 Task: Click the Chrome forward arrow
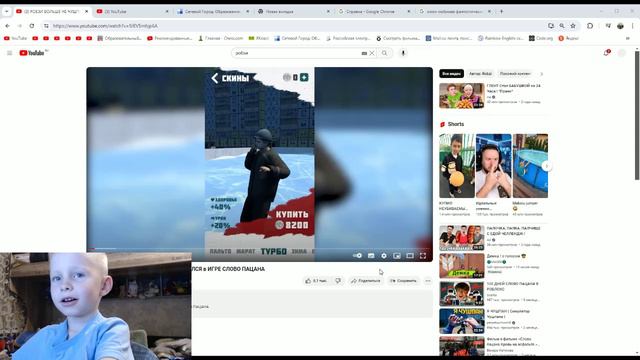coord(19,26)
